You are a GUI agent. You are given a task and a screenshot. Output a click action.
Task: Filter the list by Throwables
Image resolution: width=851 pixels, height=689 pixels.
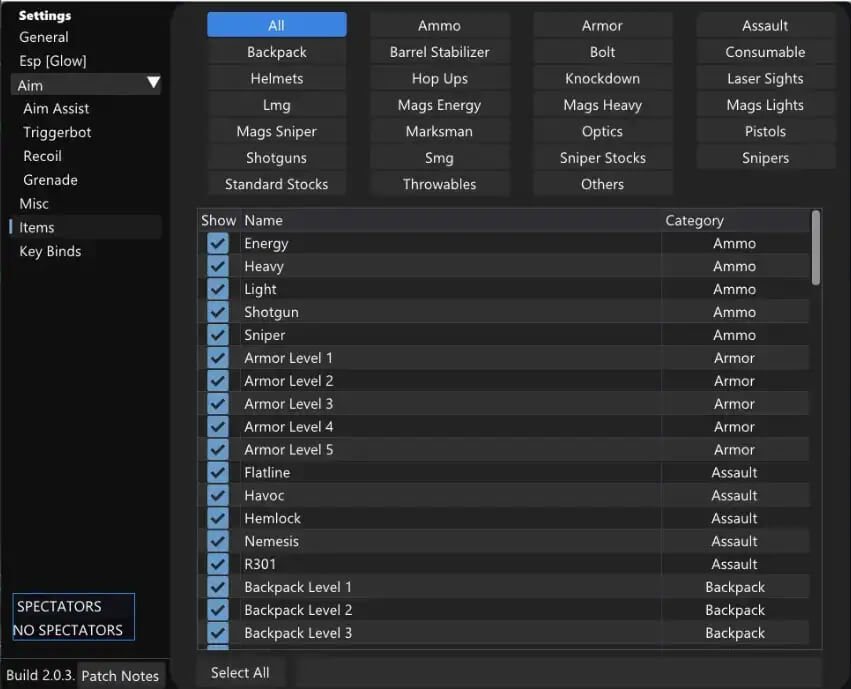[x=439, y=184]
